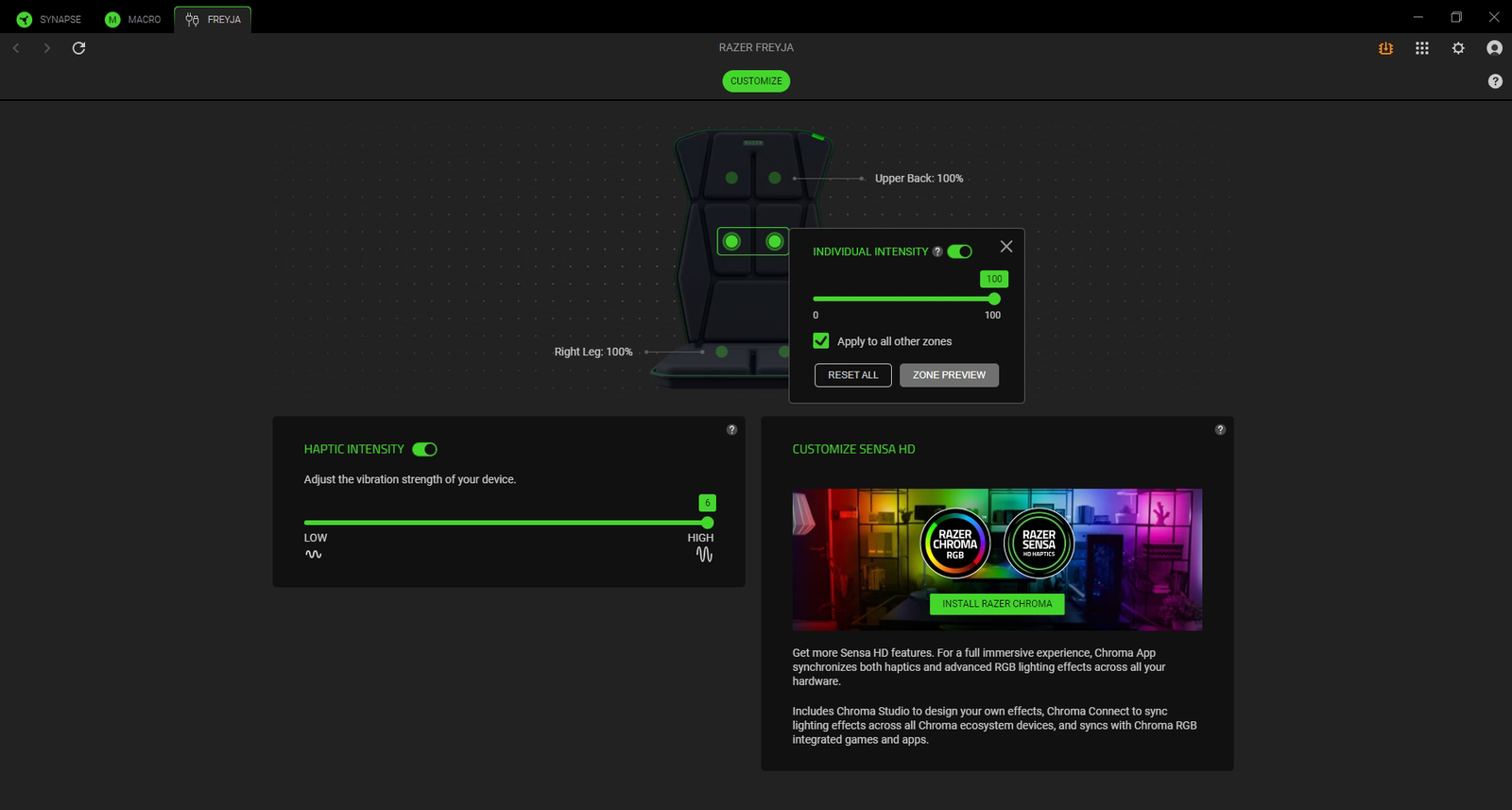Click the haptic intensity slider handle
Viewport: 1512px width, 810px height.
click(708, 523)
